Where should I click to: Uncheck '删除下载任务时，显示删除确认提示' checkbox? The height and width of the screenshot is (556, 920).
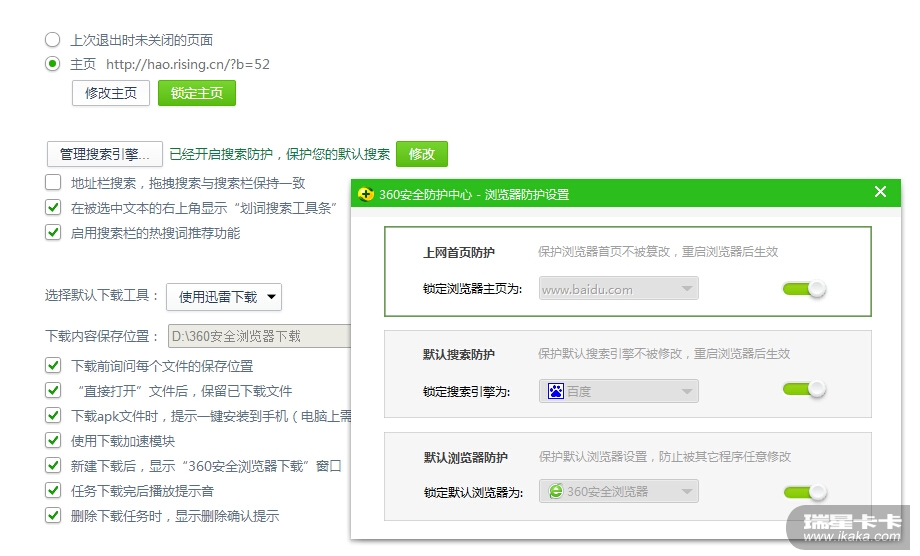pyautogui.click(x=53, y=516)
